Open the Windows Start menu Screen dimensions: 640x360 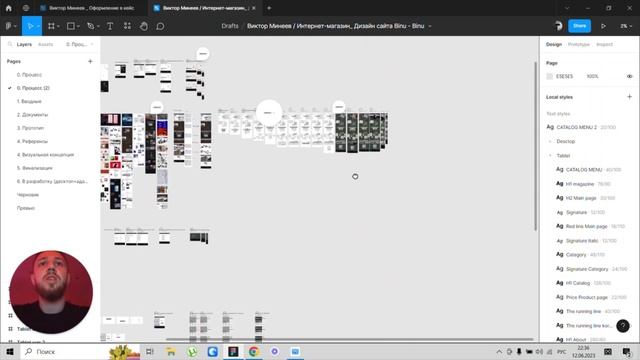tap(10, 351)
